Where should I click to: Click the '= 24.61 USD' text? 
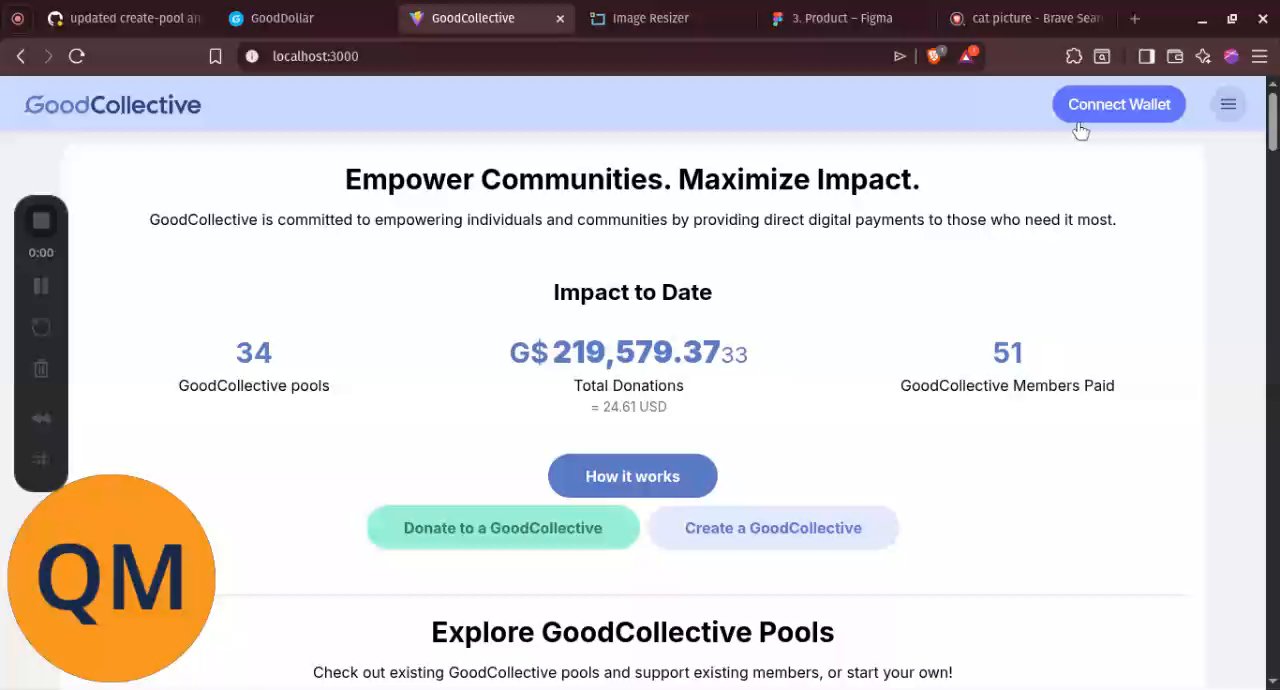coord(629,407)
